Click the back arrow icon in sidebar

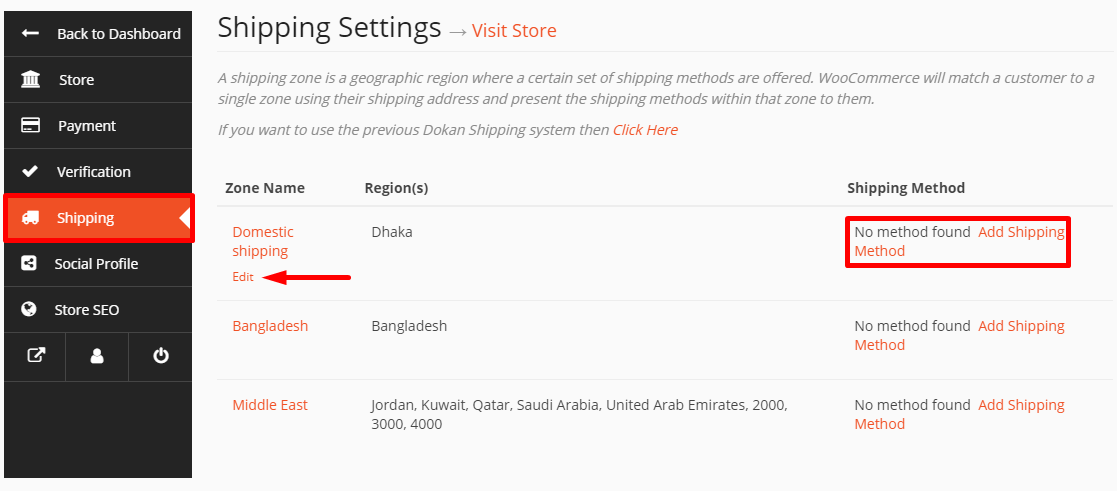[x=30, y=34]
